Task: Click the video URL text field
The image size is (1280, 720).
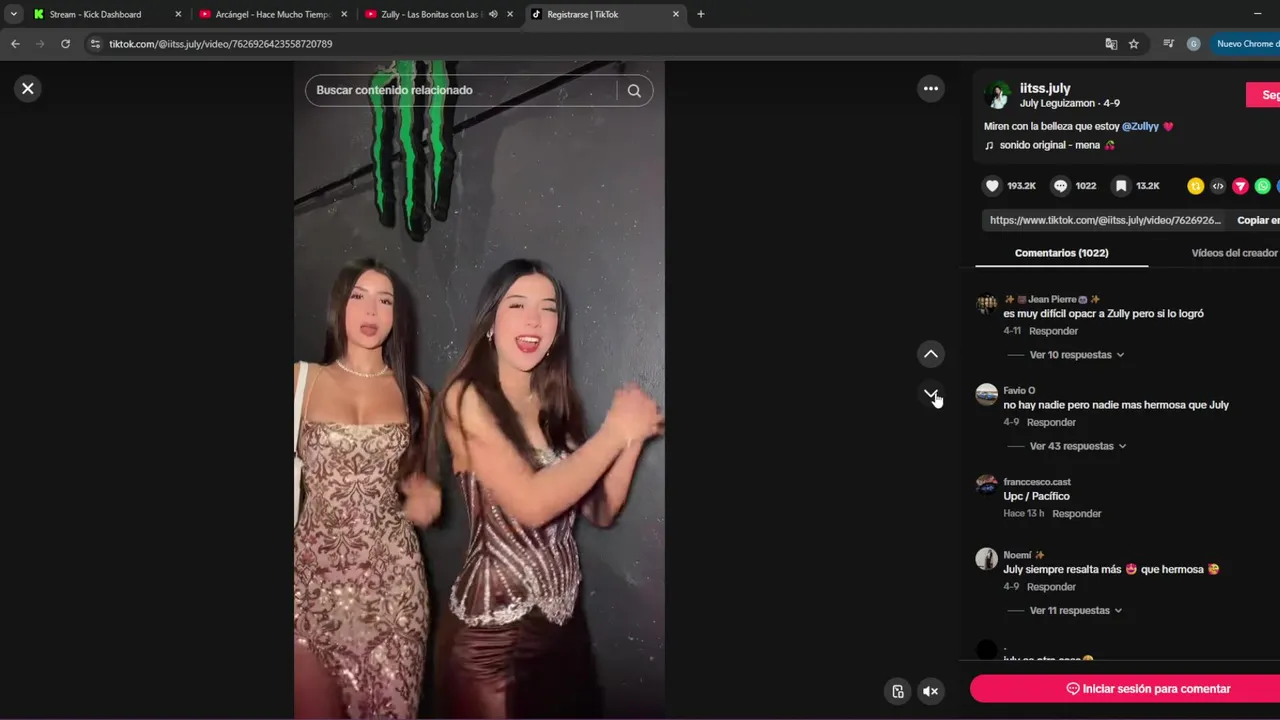Action: click(1105, 220)
